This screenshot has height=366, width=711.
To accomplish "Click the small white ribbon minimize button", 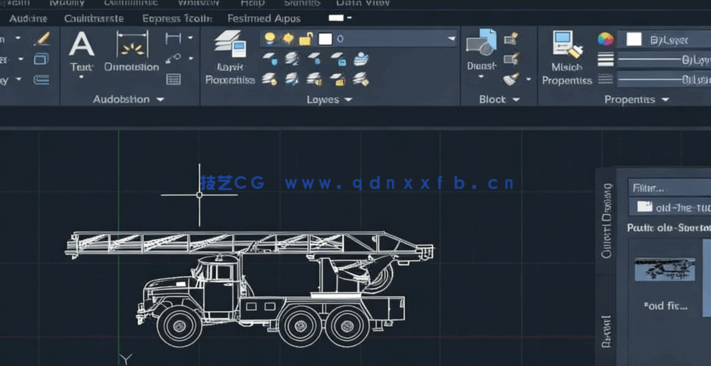I will click(x=336, y=18).
